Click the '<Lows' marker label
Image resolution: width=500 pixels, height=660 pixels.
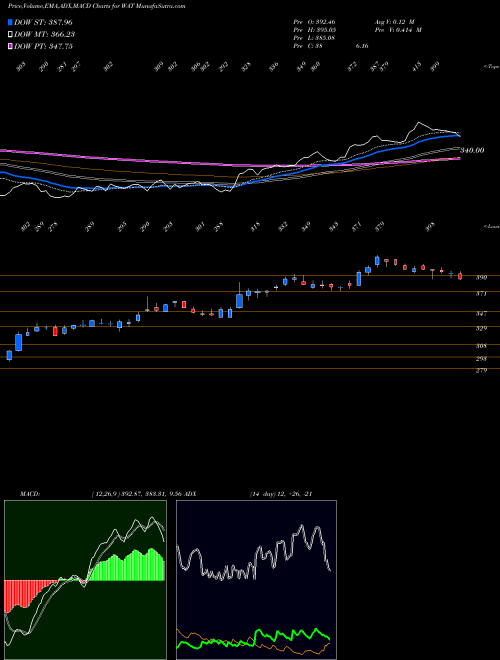coord(491,226)
